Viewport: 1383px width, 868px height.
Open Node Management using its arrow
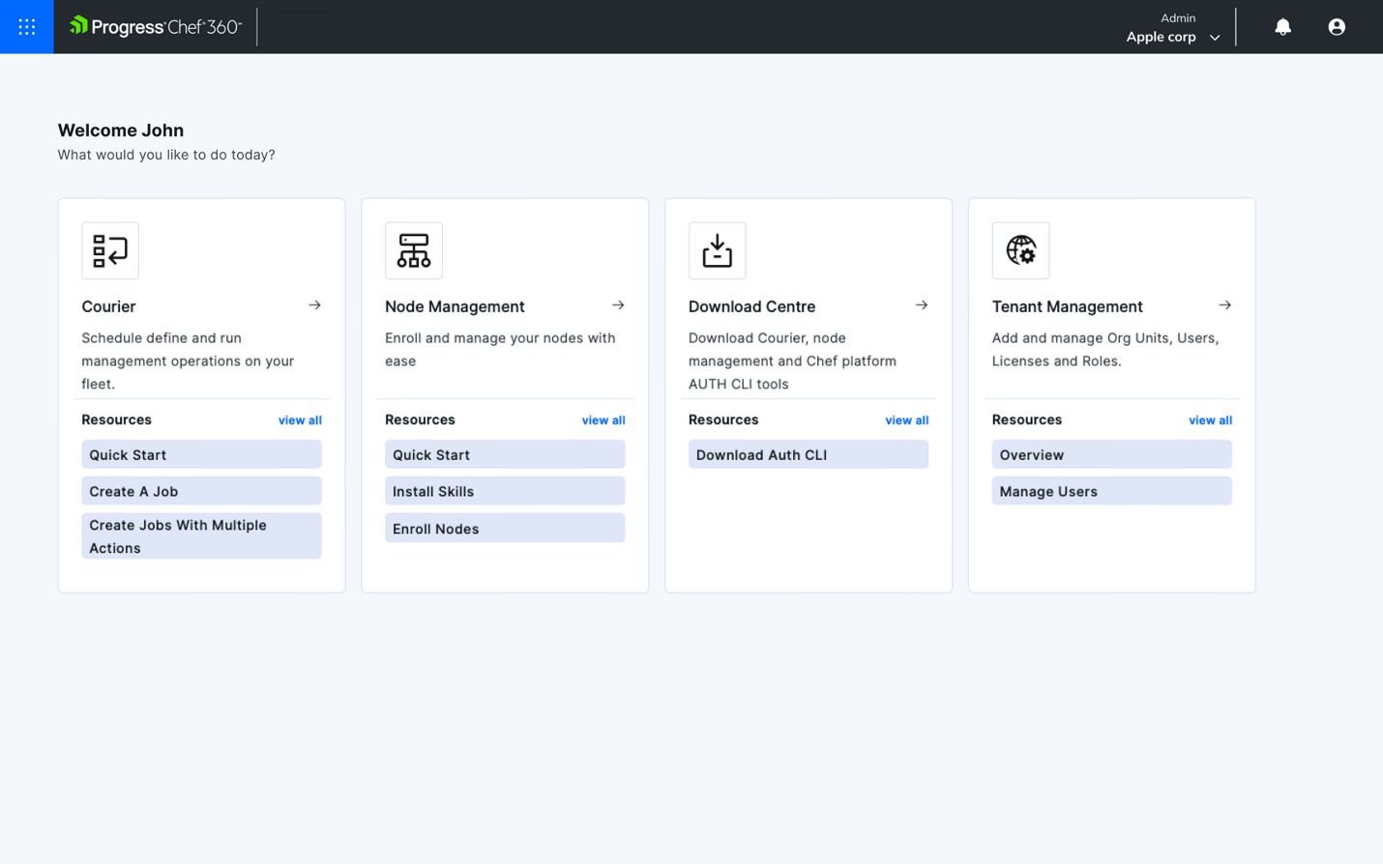[x=618, y=305]
